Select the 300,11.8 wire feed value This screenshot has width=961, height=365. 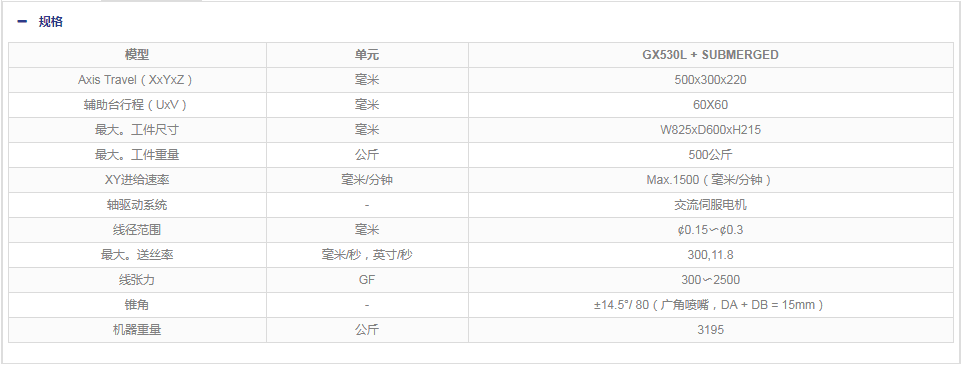click(x=710, y=255)
